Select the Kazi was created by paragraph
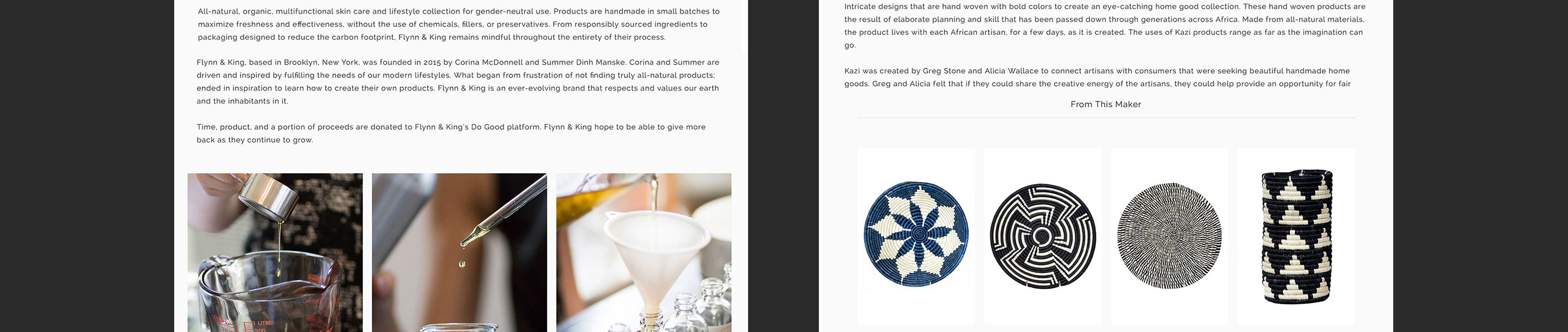 [x=1098, y=77]
